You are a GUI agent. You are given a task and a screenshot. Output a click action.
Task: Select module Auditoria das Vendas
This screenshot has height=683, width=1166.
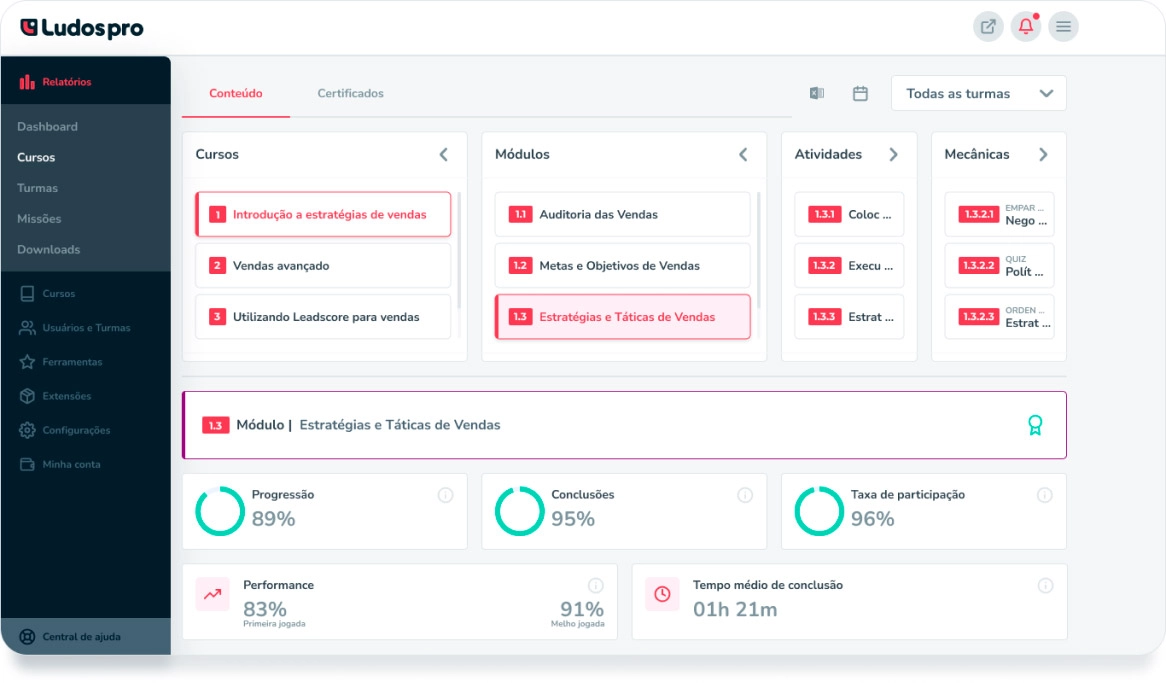(x=622, y=215)
